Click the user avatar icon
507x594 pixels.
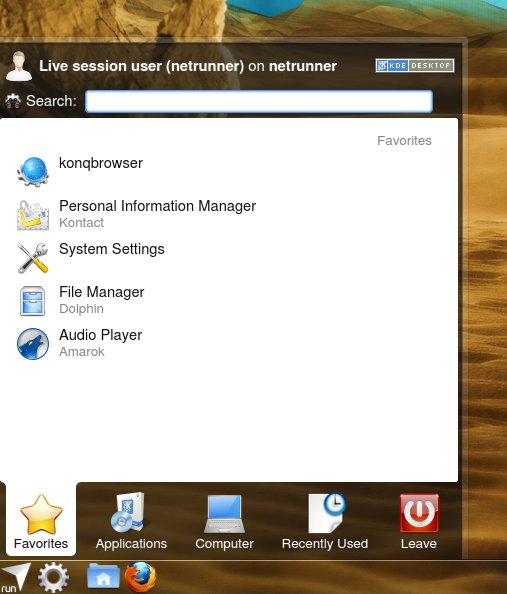(x=19, y=66)
